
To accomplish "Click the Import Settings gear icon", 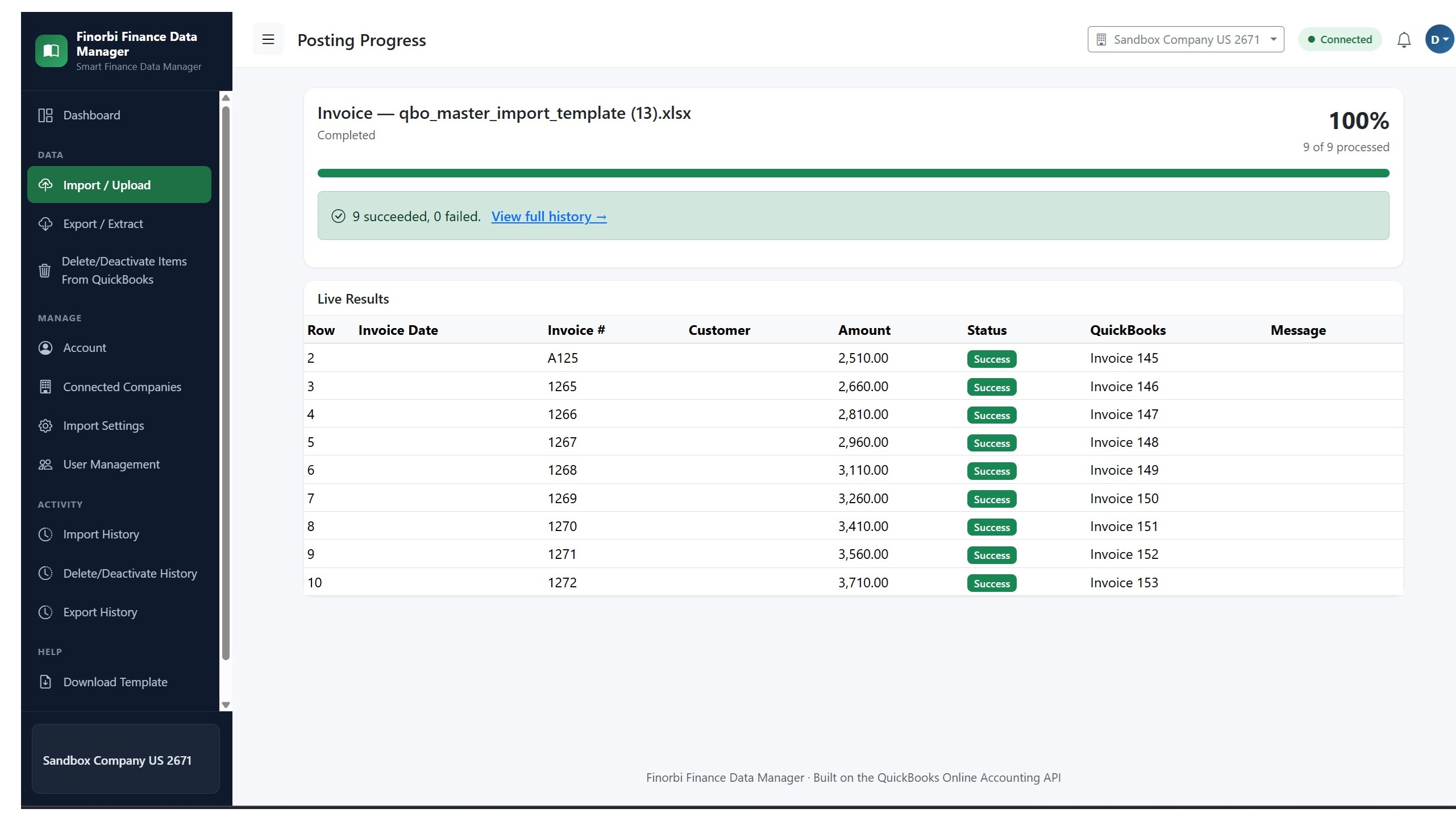I will coord(45,426).
